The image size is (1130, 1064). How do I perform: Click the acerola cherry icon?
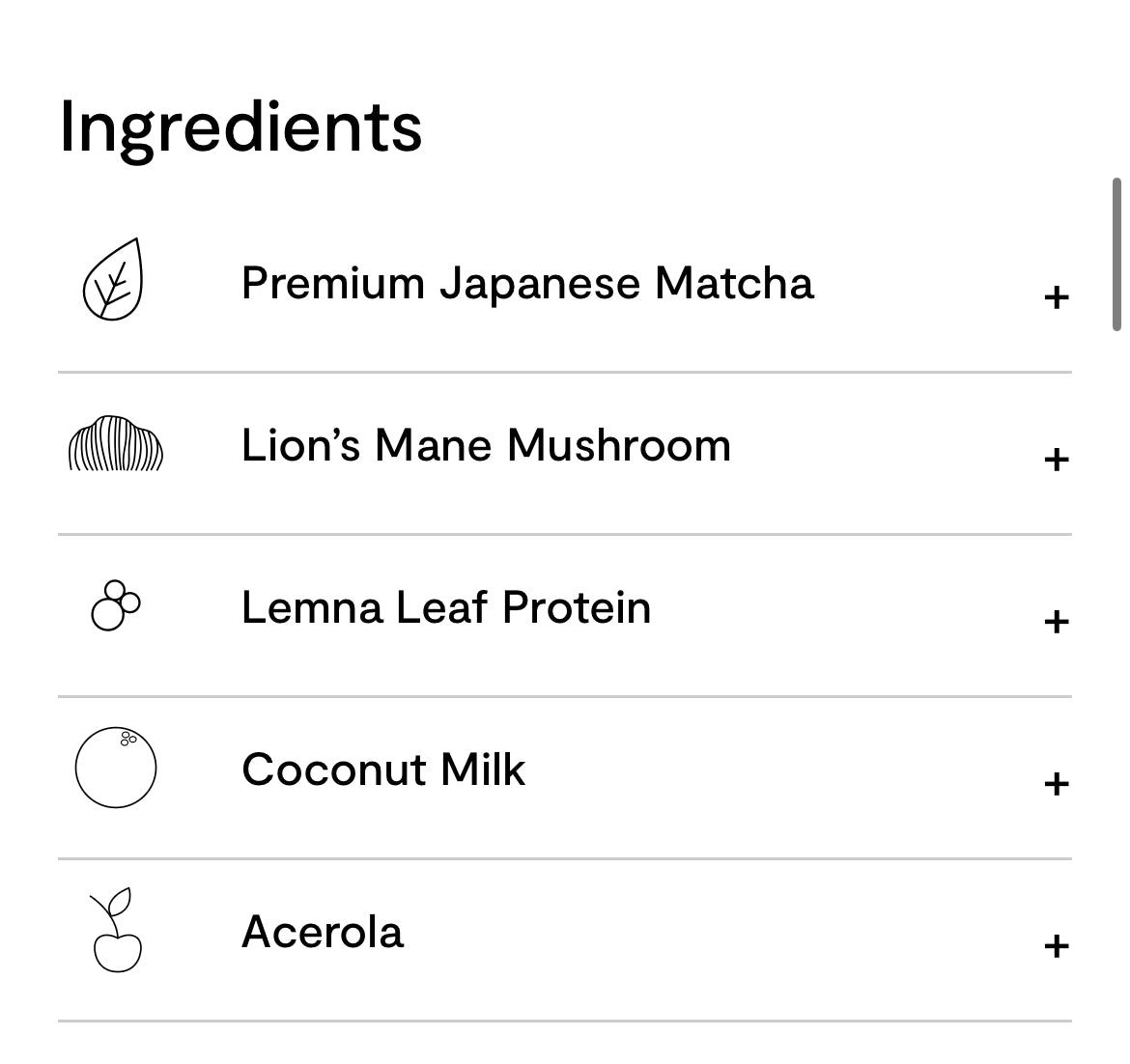pos(116,931)
